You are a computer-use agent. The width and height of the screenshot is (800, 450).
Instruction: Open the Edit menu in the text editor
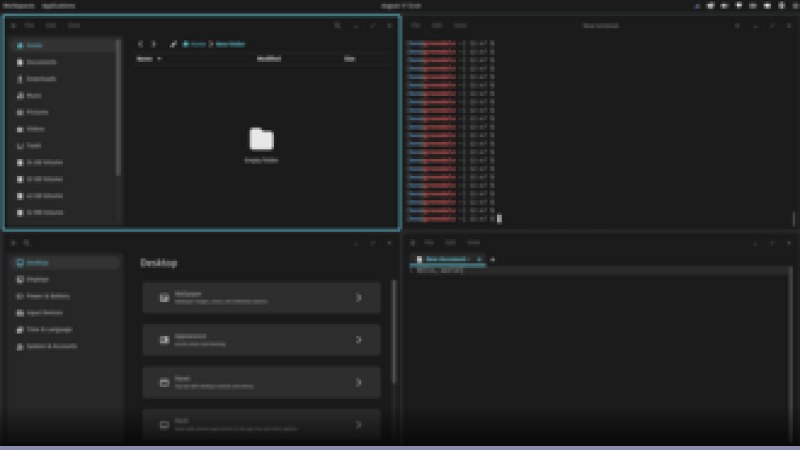pyautogui.click(x=451, y=243)
